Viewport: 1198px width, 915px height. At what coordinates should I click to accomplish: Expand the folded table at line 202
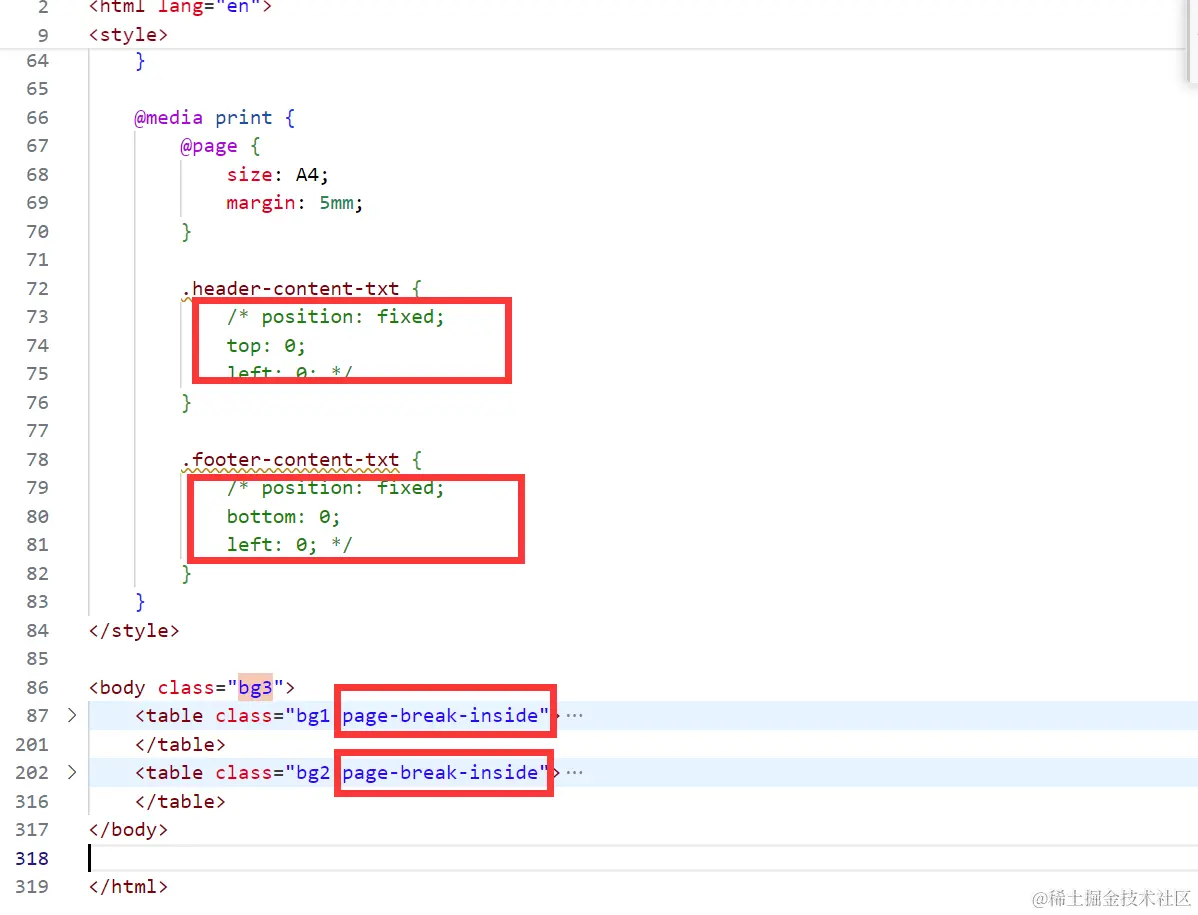[x=72, y=773]
